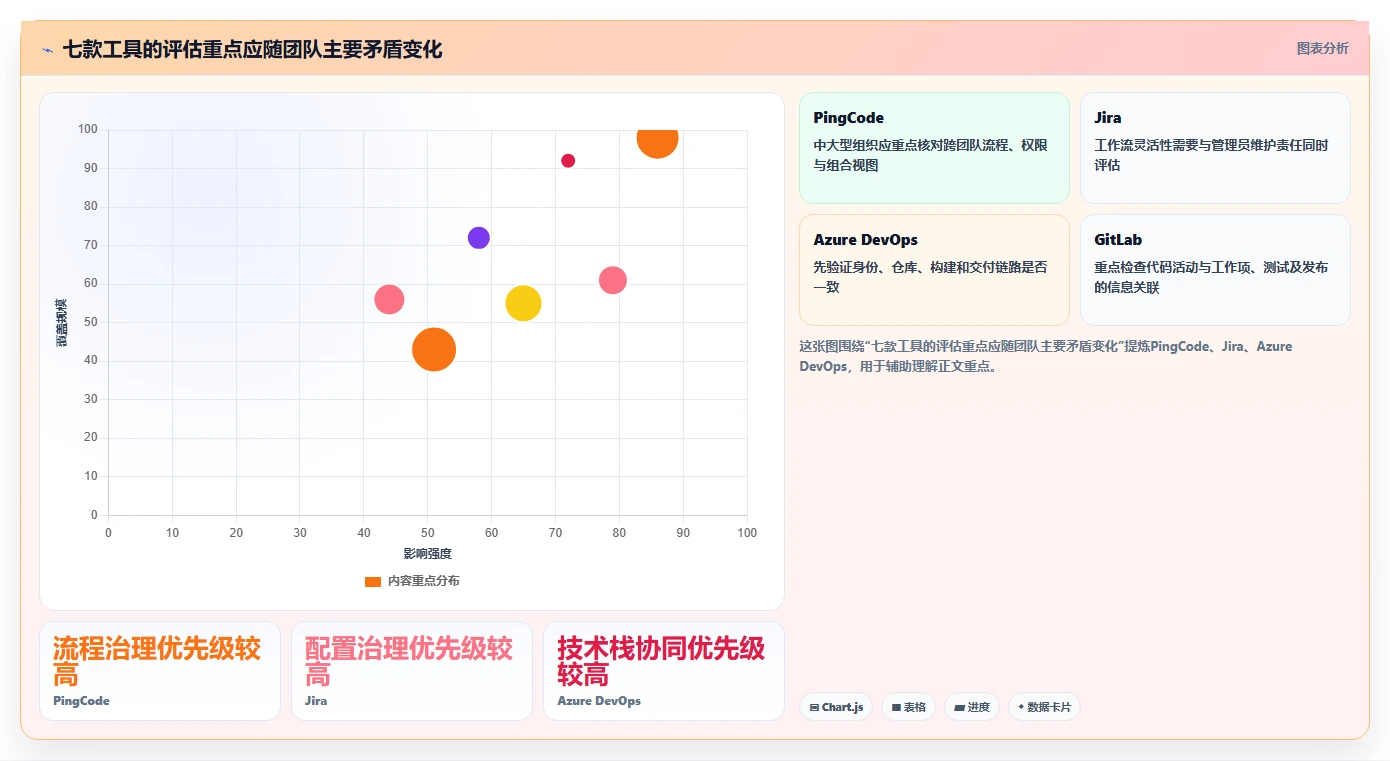Select the small crimson bubble near top
Image resolution: width=1390 pixels, height=761 pixels.
(568, 161)
